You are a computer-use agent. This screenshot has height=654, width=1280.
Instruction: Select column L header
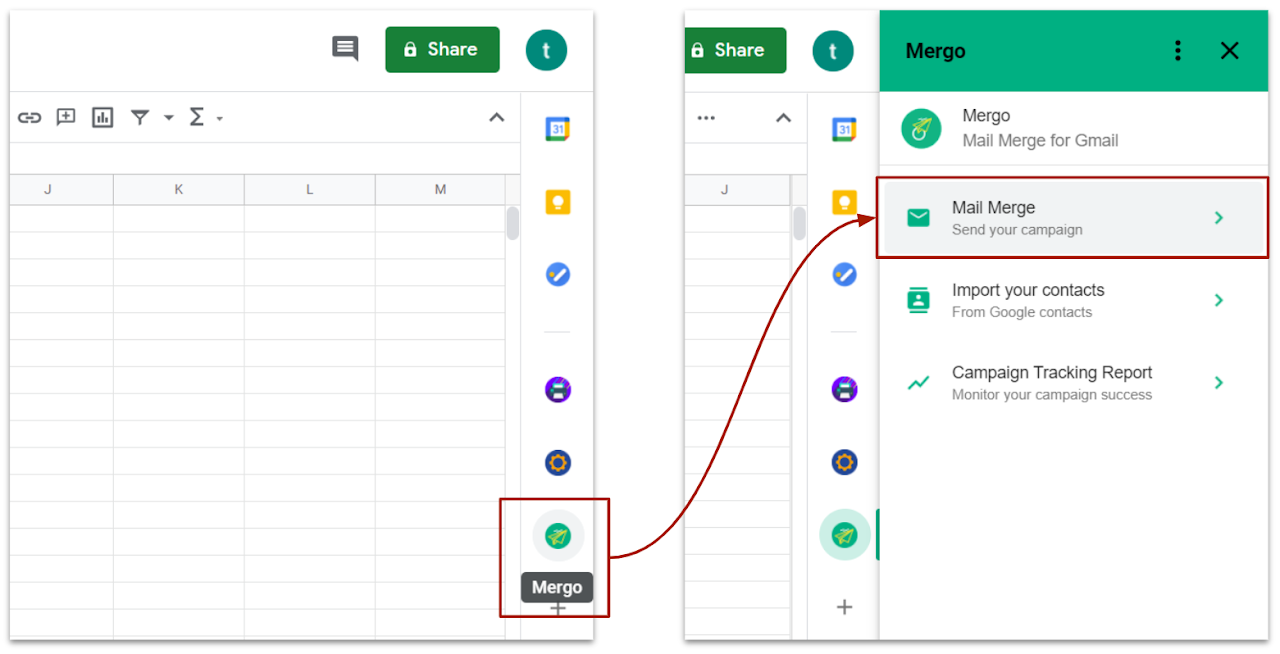[310, 189]
